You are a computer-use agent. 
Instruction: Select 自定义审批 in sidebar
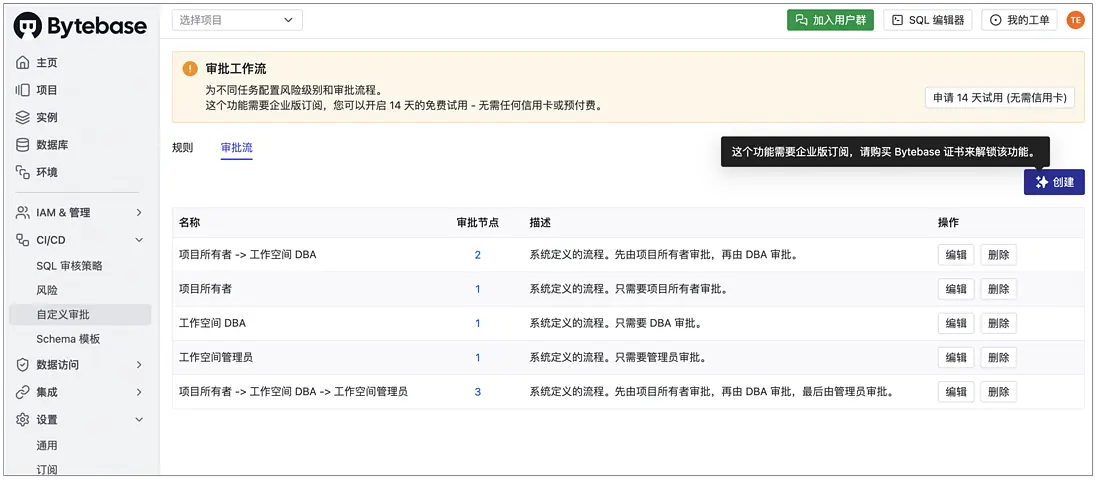click(80, 314)
